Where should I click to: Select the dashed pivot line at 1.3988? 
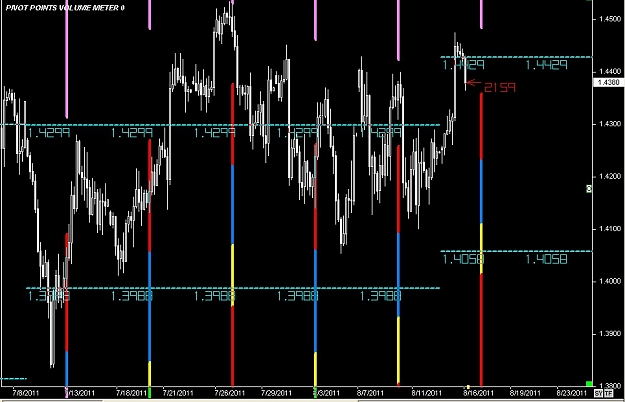pos(233,288)
